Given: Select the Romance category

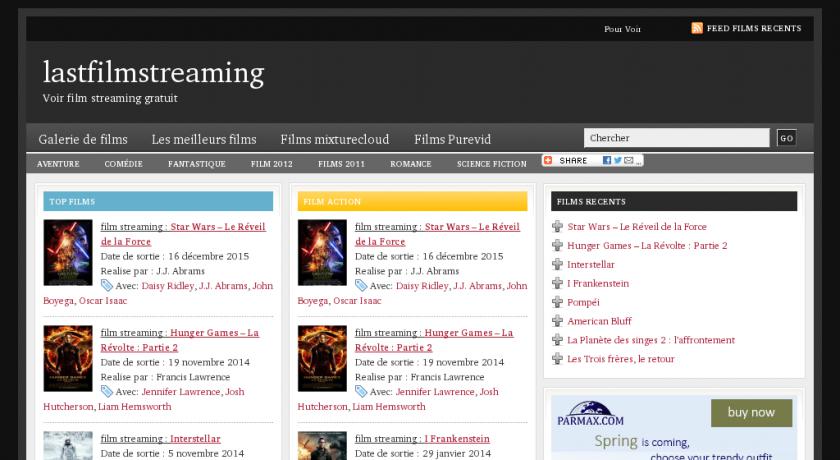Looking at the screenshot, I should click(x=410, y=164).
